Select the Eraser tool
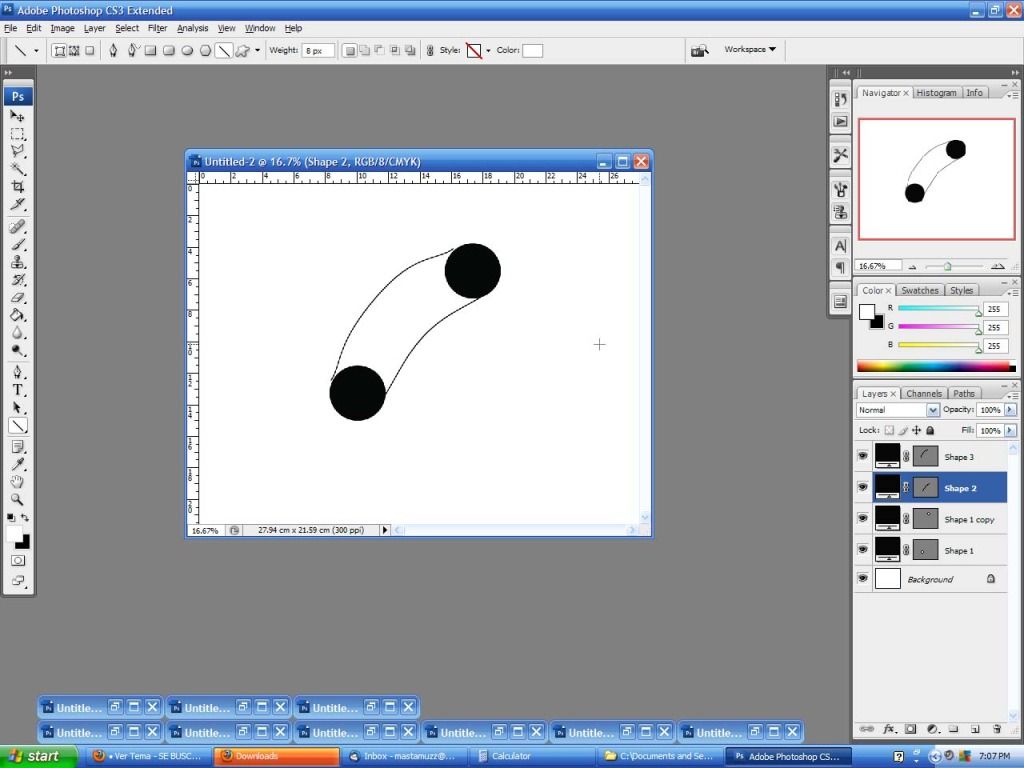 [18, 298]
